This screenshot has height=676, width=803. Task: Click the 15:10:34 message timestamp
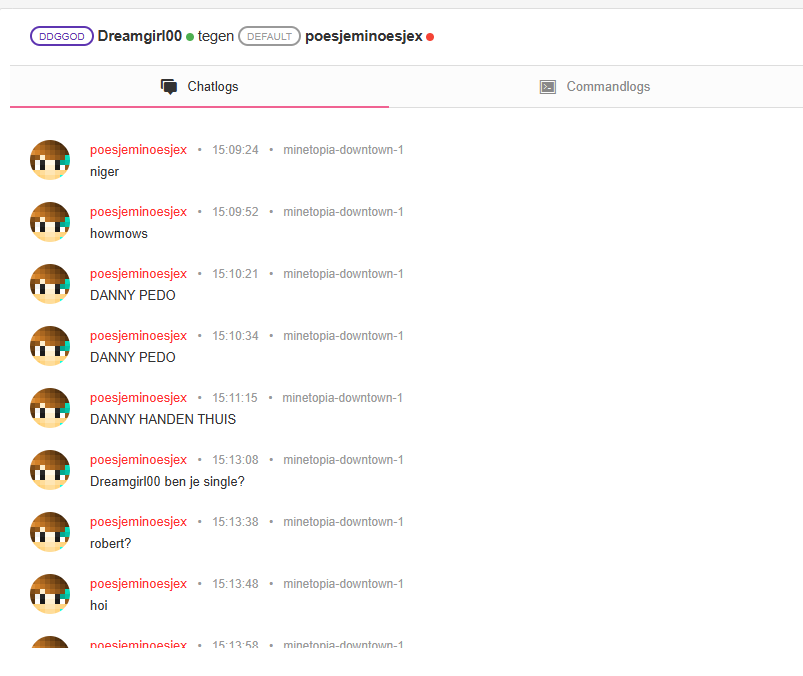tap(235, 336)
